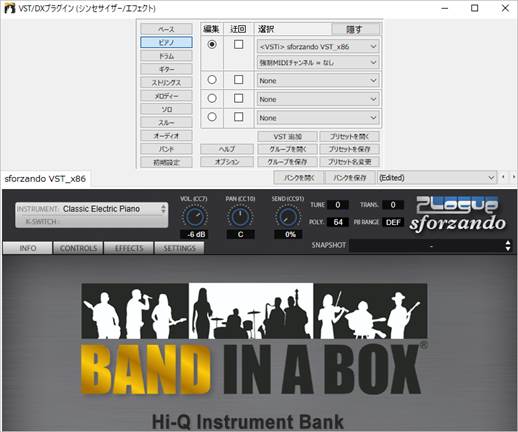Screen dimensions: 518x432
Task: Switch to the INFO tab
Action: 28,248
